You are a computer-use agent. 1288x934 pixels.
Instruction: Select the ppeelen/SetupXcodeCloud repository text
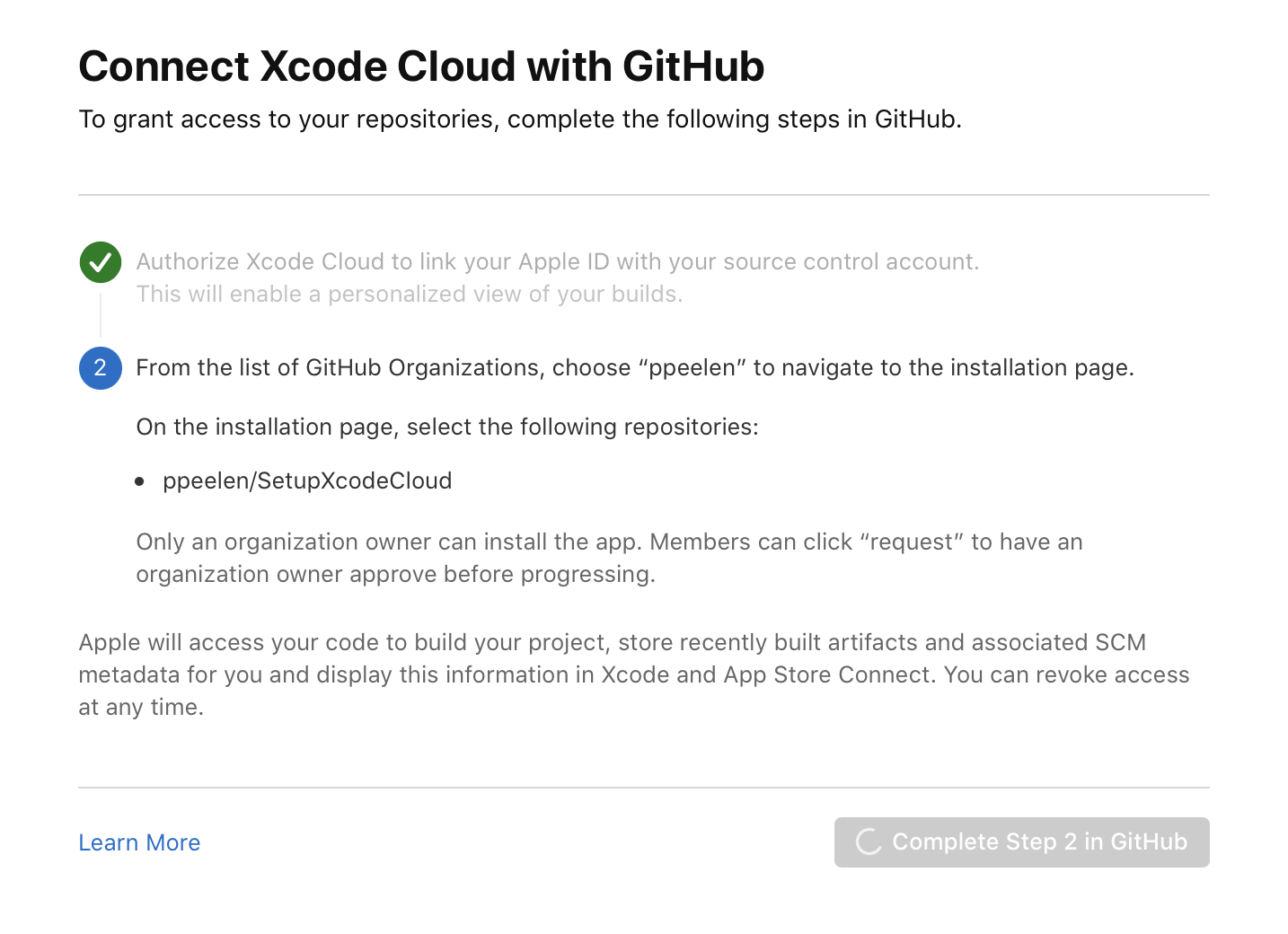[x=307, y=480]
